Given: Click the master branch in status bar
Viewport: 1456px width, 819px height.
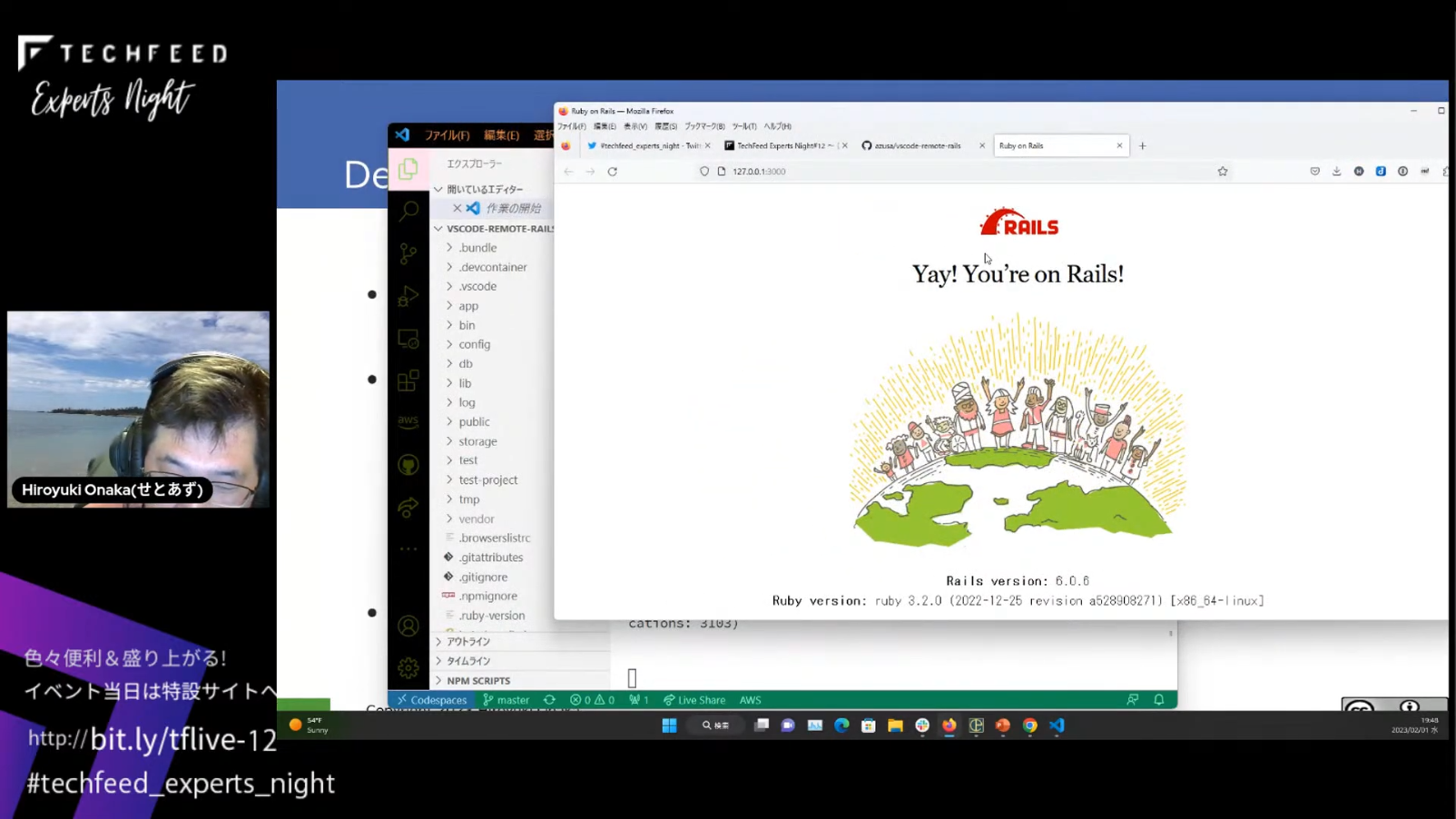Looking at the screenshot, I should pyautogui.click(x=506, y=700).
